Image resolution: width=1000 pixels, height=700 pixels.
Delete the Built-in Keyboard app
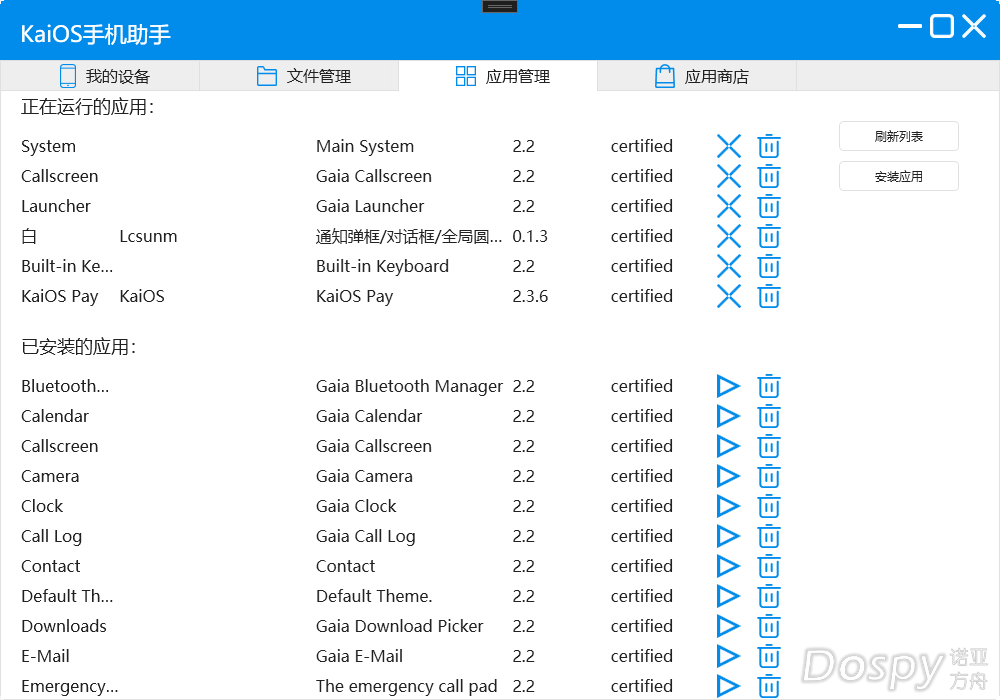[x=769, y=266]
